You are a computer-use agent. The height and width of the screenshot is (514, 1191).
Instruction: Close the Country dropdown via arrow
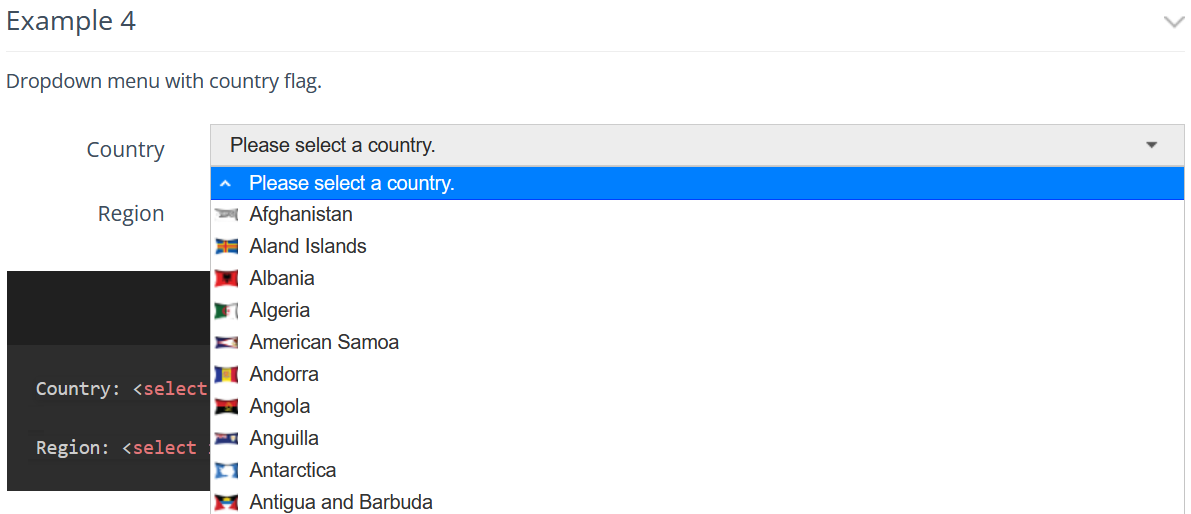1152,144
